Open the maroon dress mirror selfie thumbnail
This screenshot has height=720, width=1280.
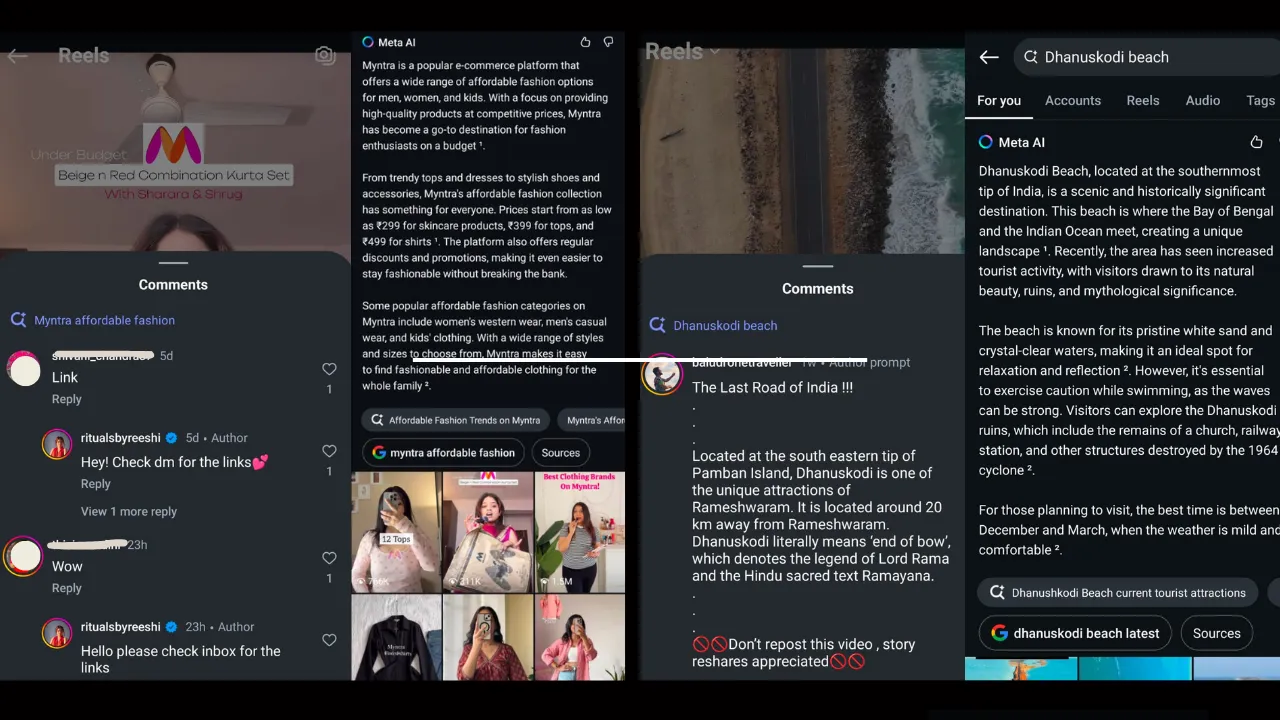click(x=487, y=638)
